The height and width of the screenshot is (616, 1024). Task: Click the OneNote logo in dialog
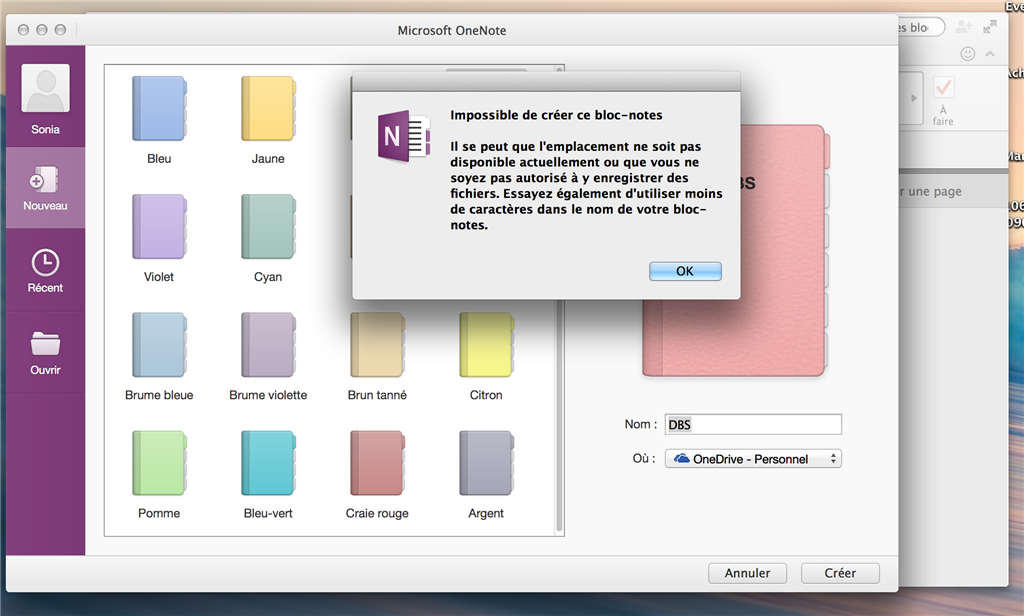pos(404,136)
